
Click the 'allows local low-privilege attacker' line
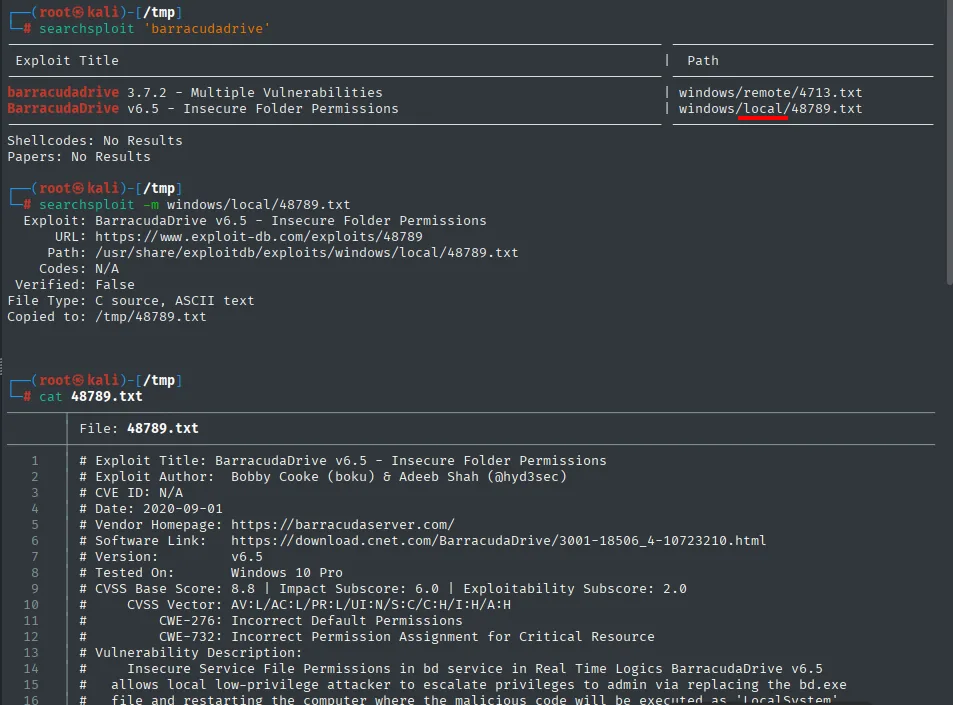[463, 684]
